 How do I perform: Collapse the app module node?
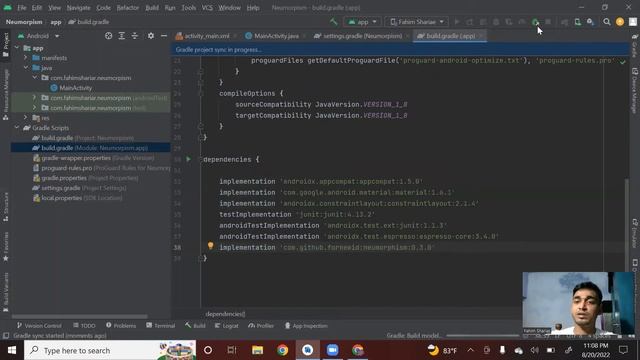click(x=17, y=48)
